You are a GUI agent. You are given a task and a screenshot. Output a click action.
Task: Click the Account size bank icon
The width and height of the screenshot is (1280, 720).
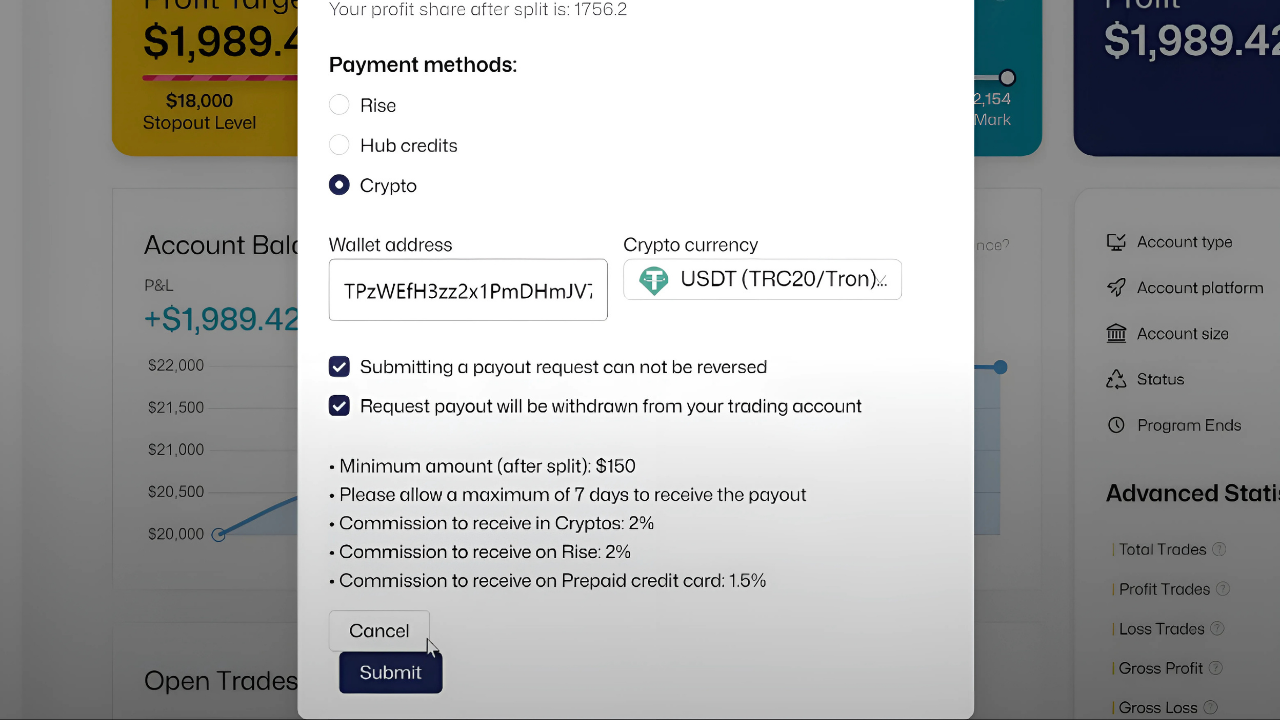coord(1116,334)
